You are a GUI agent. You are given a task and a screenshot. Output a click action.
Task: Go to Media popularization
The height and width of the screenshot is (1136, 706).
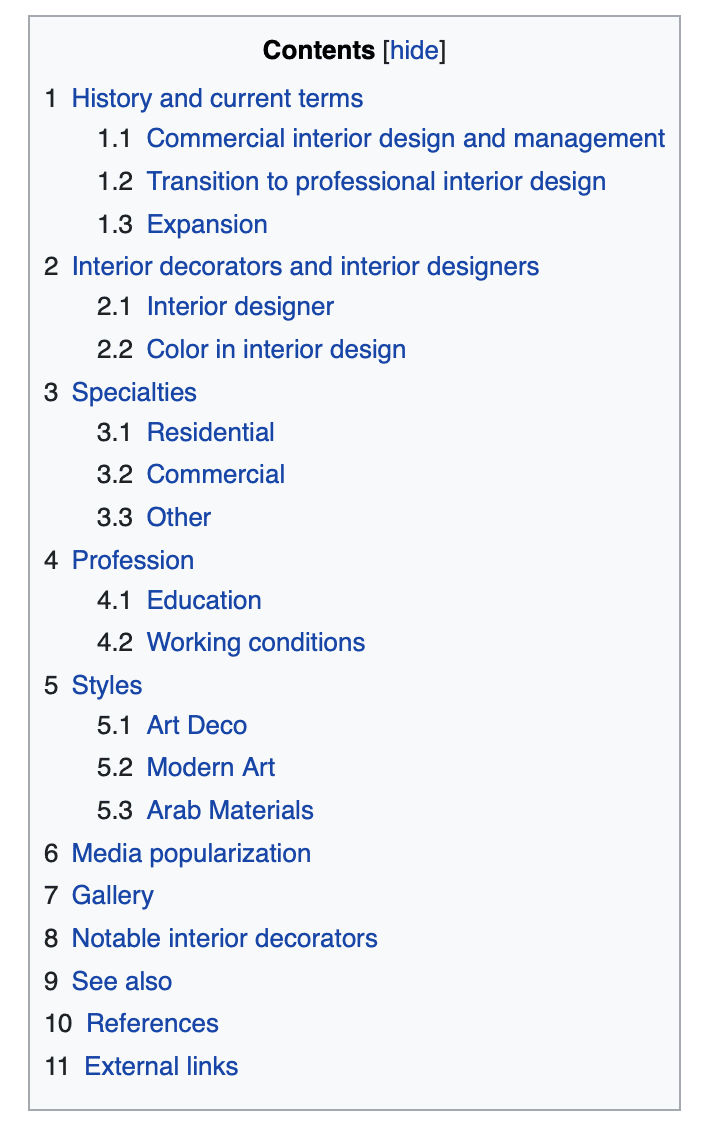191,853
